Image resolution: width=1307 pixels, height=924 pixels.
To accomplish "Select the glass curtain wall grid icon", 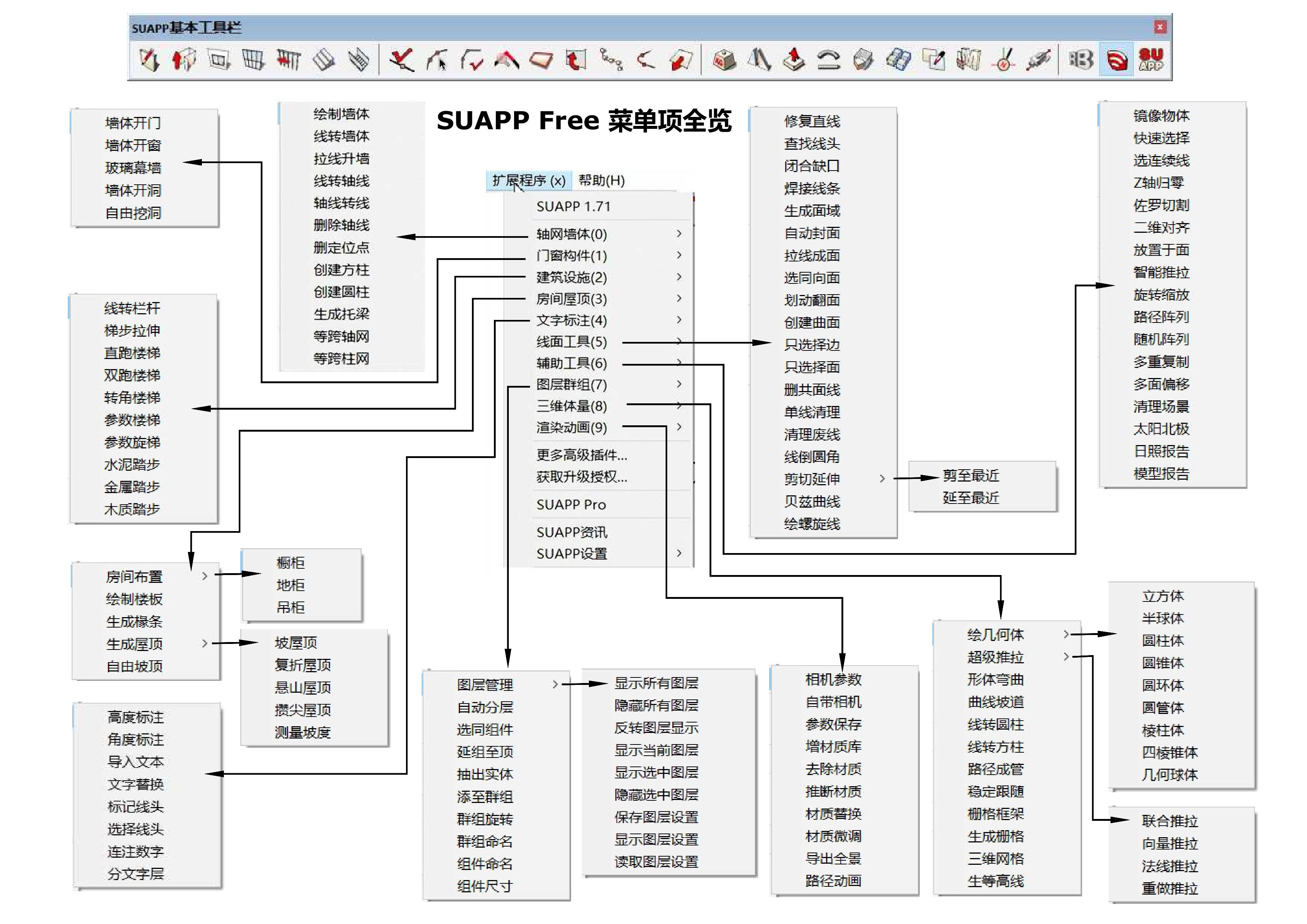I will click(x=253, y=59).
